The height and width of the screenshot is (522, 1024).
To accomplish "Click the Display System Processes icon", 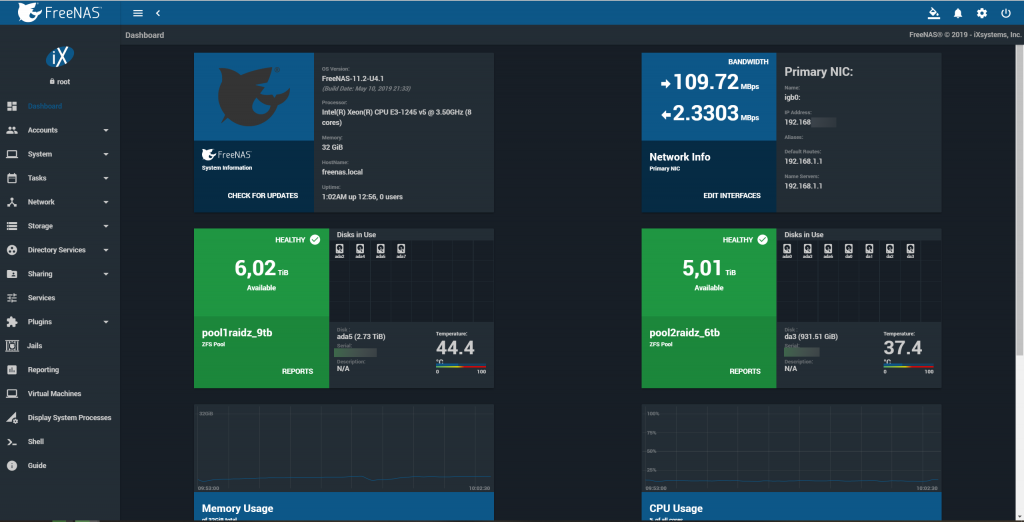I will point(12,417).
